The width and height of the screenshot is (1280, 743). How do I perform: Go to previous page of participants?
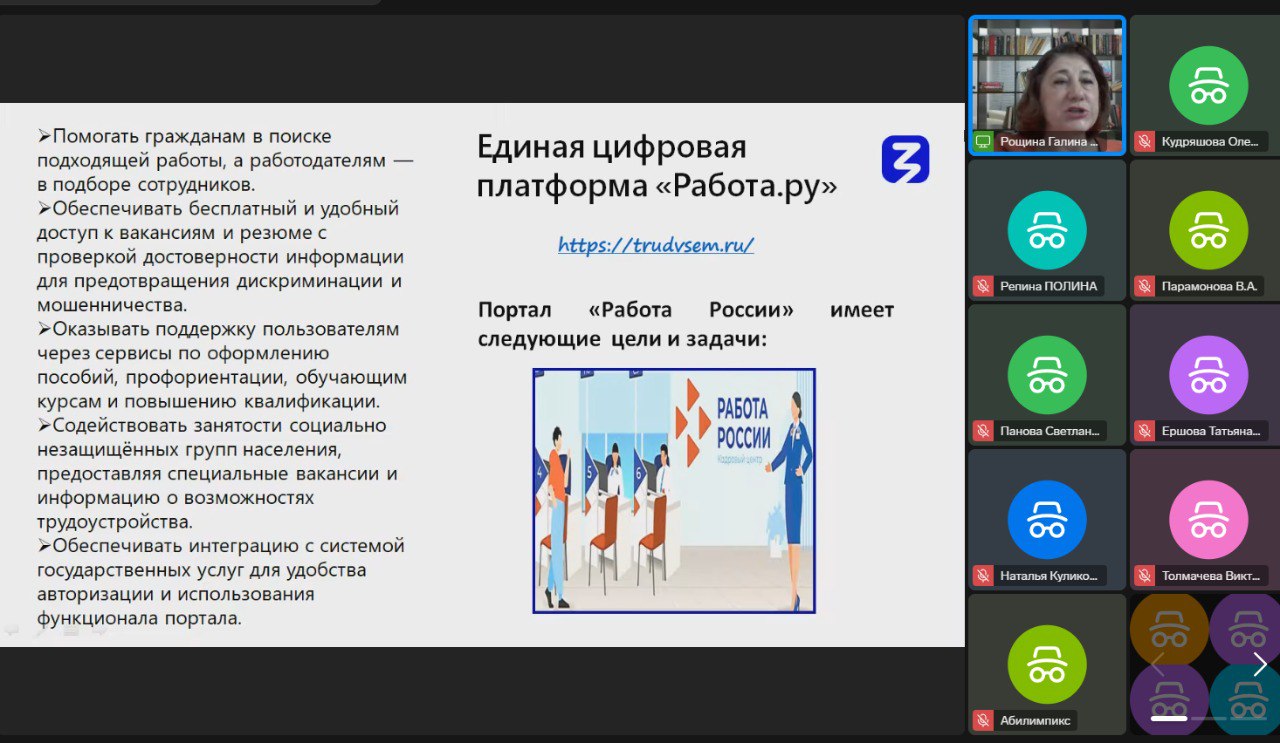click(1157, 665)
